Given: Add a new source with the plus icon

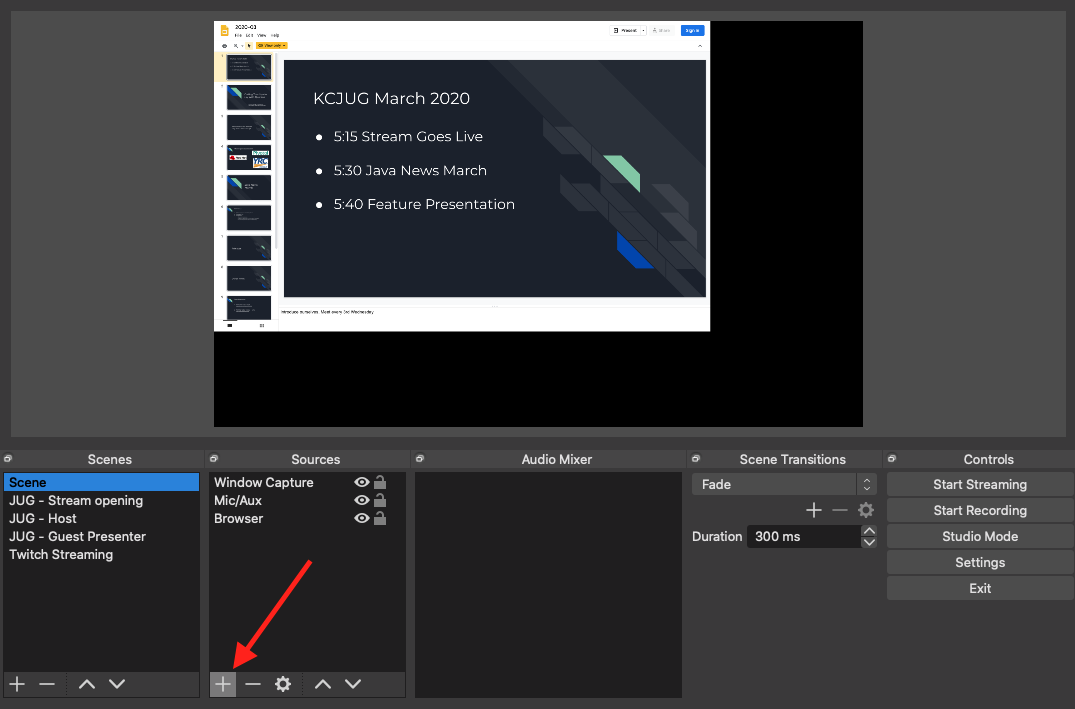Looking at the screenshot, I should click(x=222, y=684).
